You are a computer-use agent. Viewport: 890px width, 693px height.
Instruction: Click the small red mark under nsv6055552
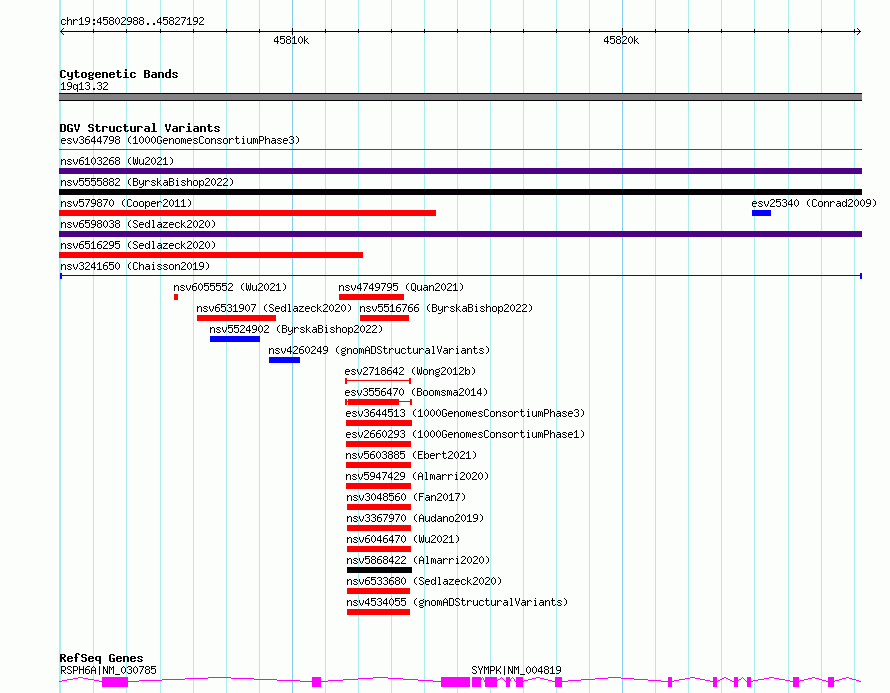coord(176,297)
